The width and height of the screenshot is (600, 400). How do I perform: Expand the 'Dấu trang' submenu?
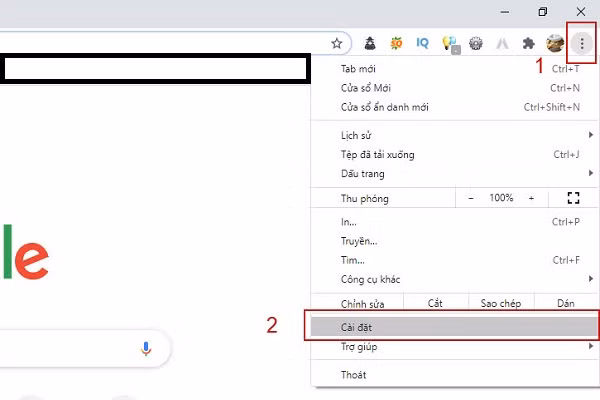pos(454,174)
